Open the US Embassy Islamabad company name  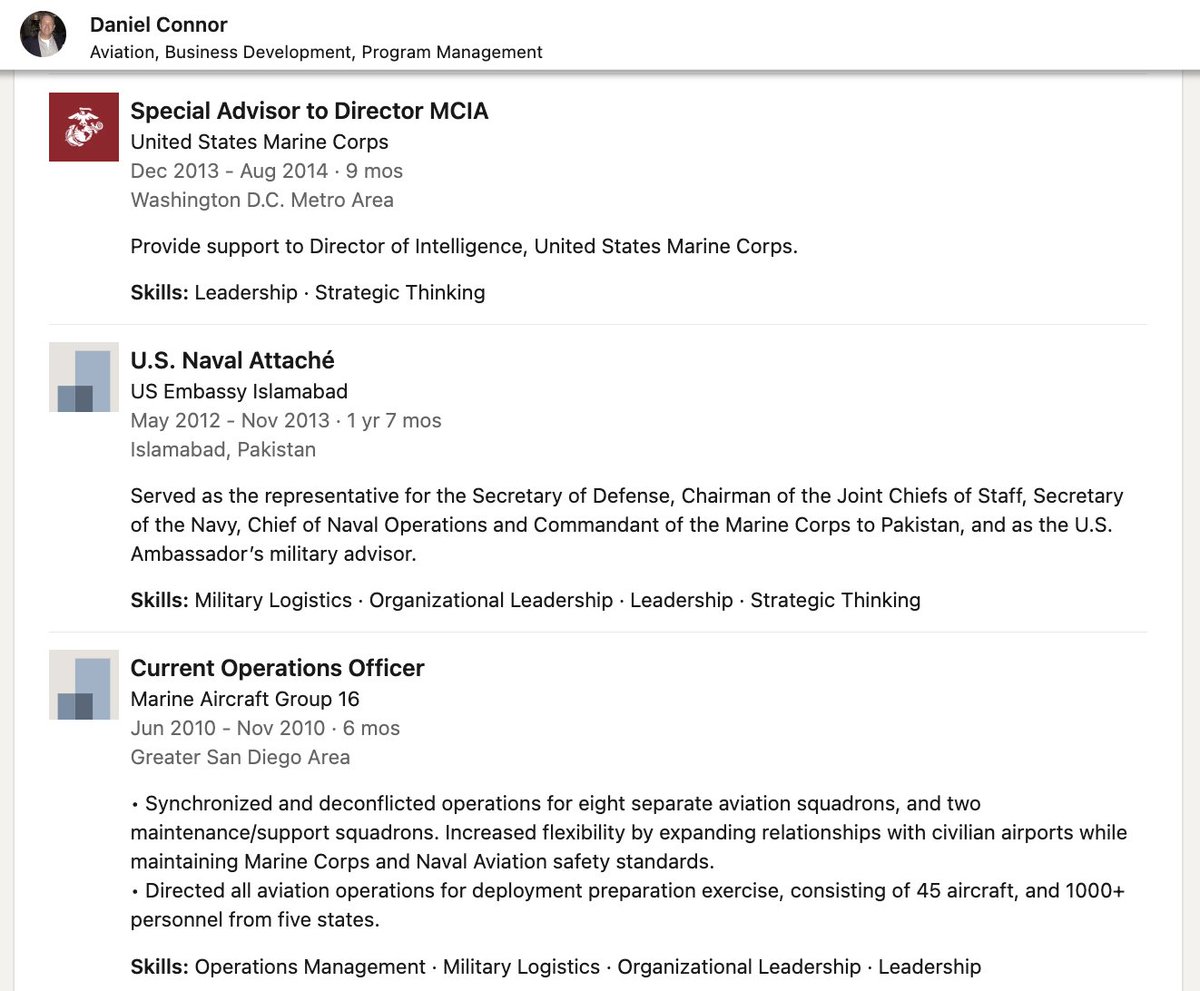tap(239, 391)
